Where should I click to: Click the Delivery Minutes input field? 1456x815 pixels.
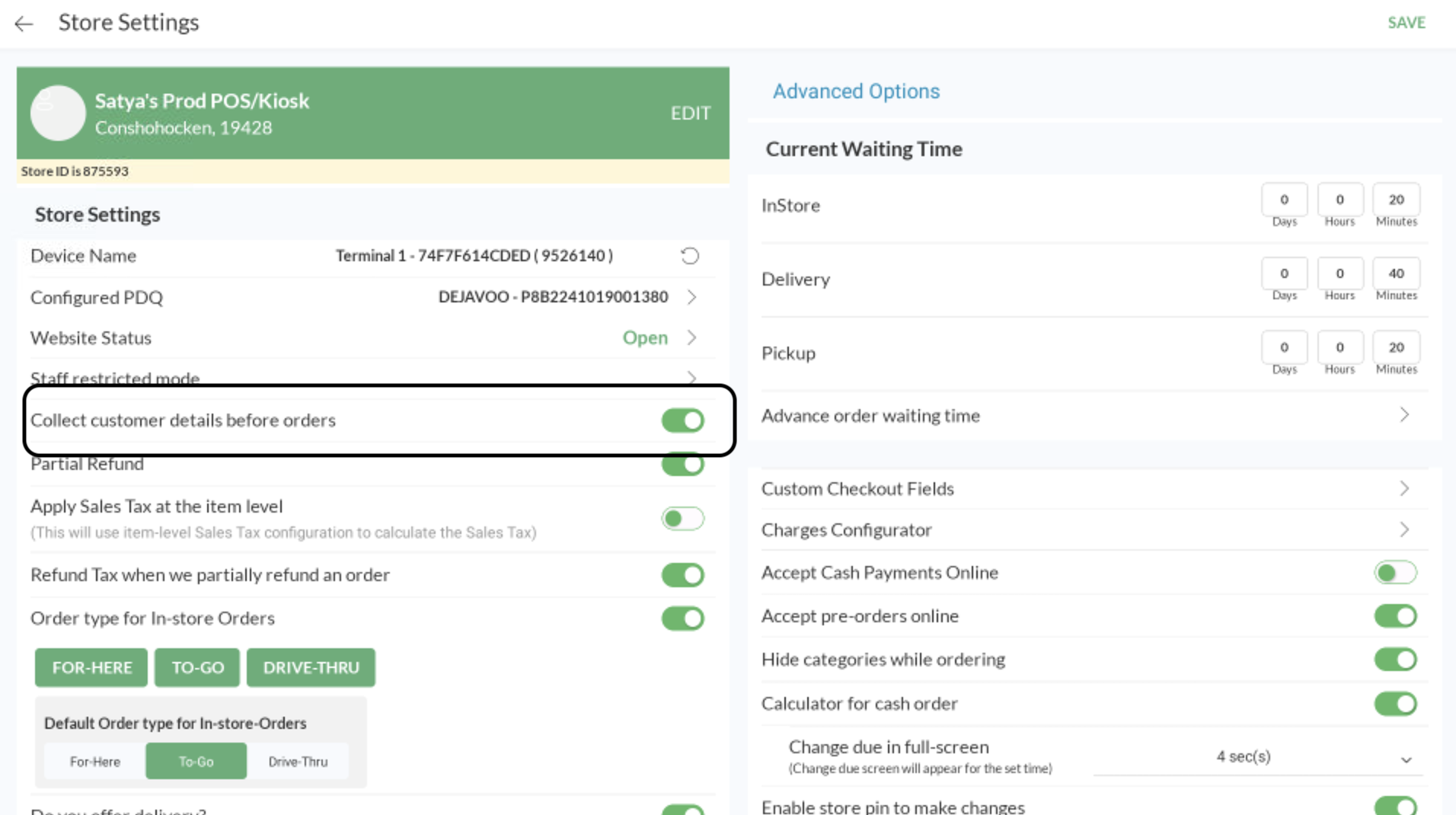pyautogui.click(x=1395, y=273)
